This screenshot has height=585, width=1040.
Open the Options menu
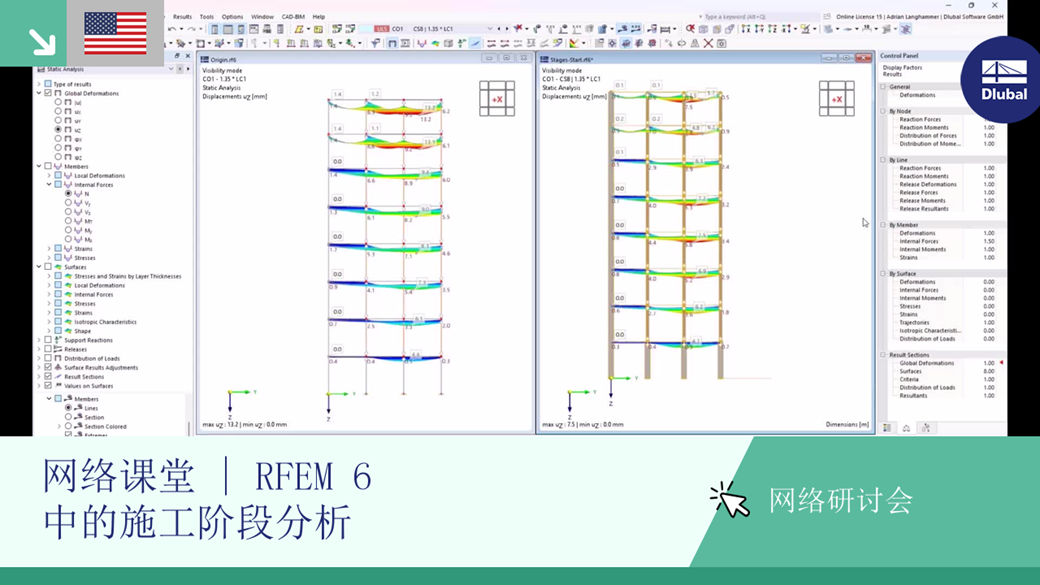tap(232, 17)
